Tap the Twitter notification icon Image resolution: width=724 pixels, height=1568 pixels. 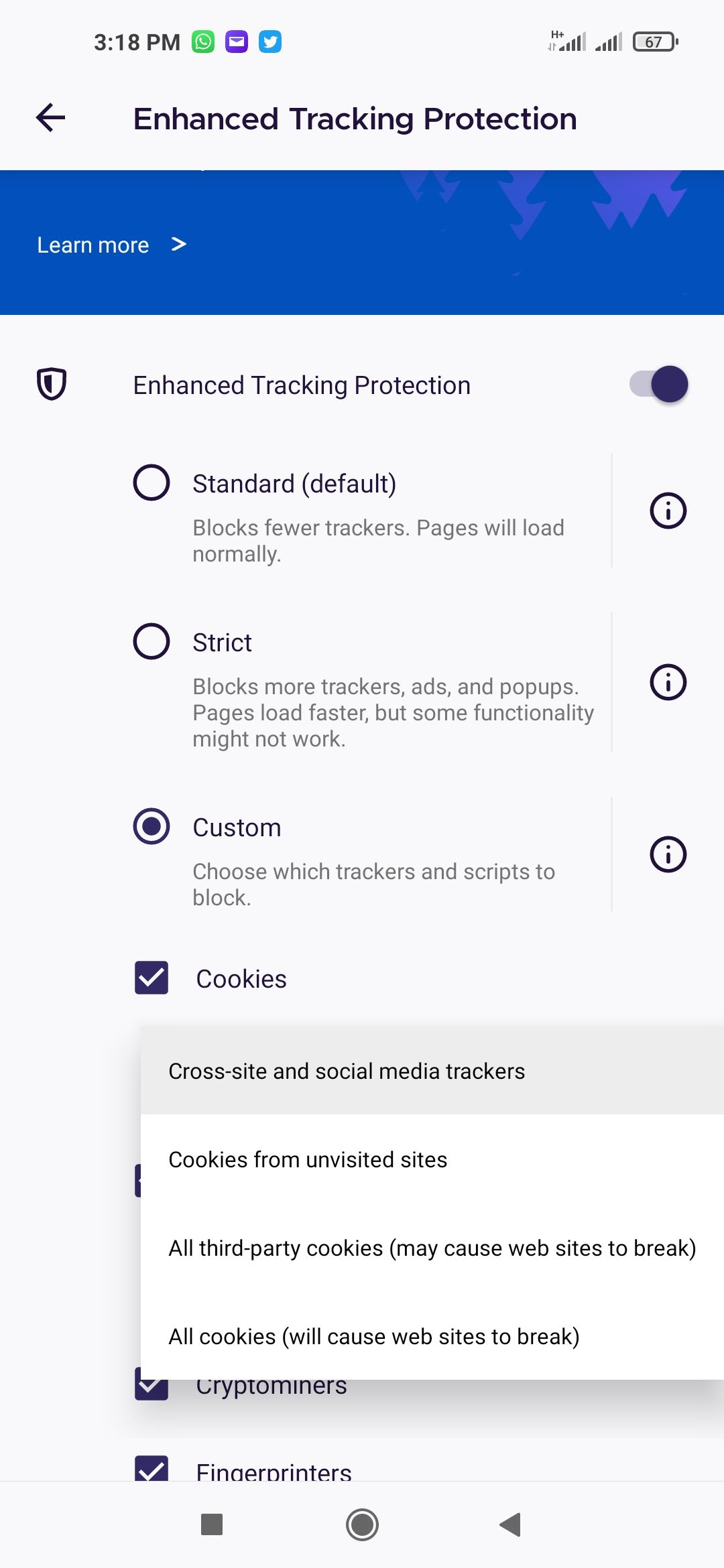(270, 41)
